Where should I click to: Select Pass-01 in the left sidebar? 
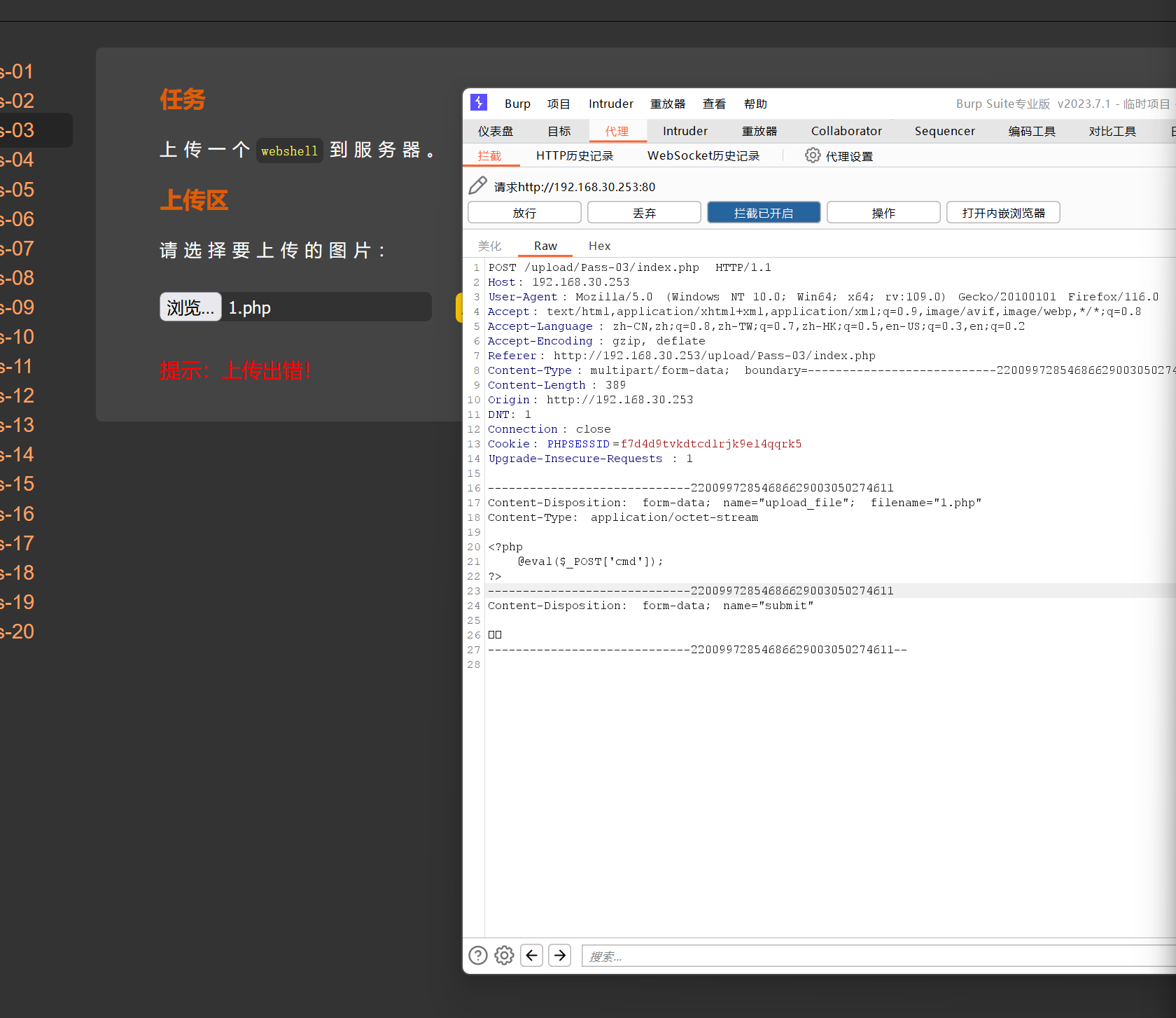click(17, 71)
